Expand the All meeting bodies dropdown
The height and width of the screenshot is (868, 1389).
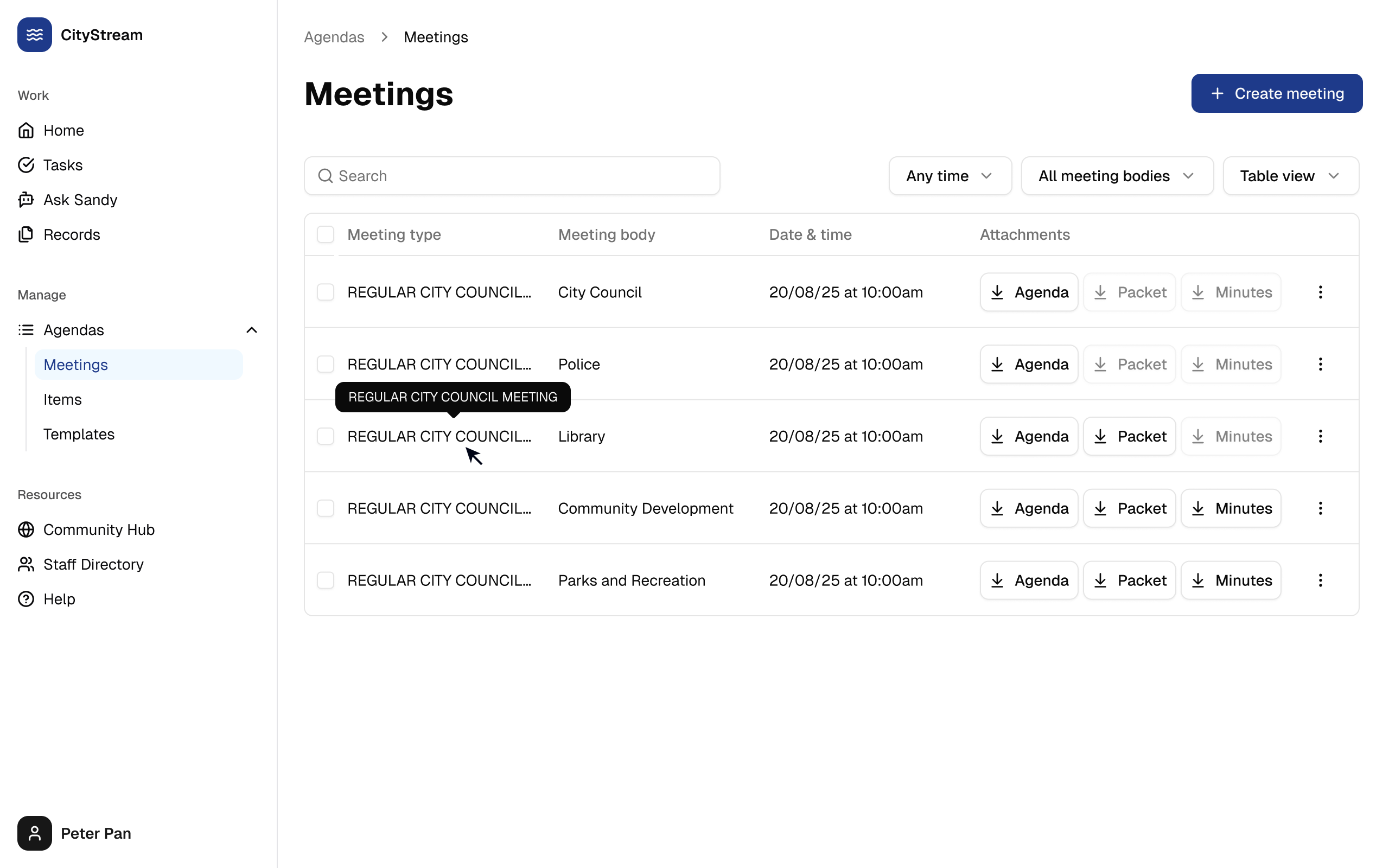click(1117, 176)
